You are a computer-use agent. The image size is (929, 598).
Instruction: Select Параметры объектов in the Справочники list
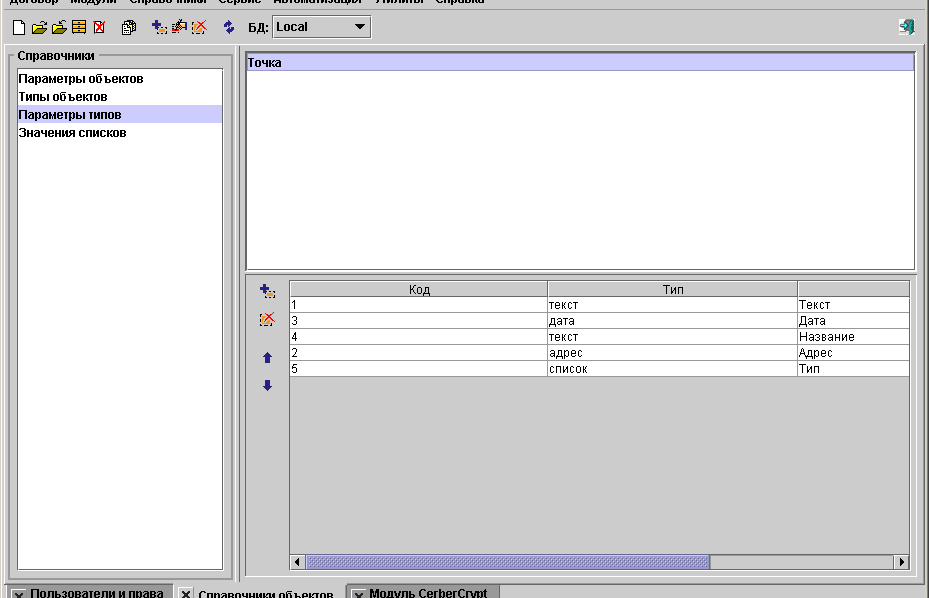(81, 78)
